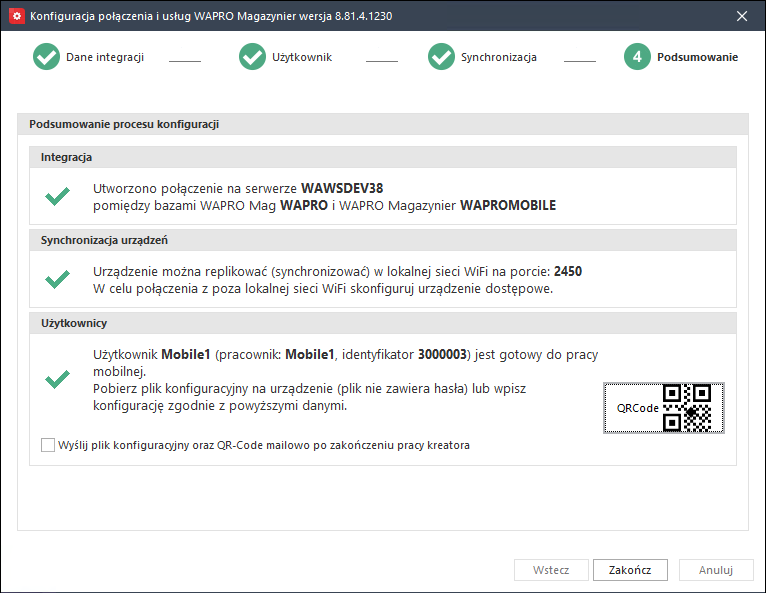
Task: Finish the wizard with Zakończ
Action: (630, 570)
